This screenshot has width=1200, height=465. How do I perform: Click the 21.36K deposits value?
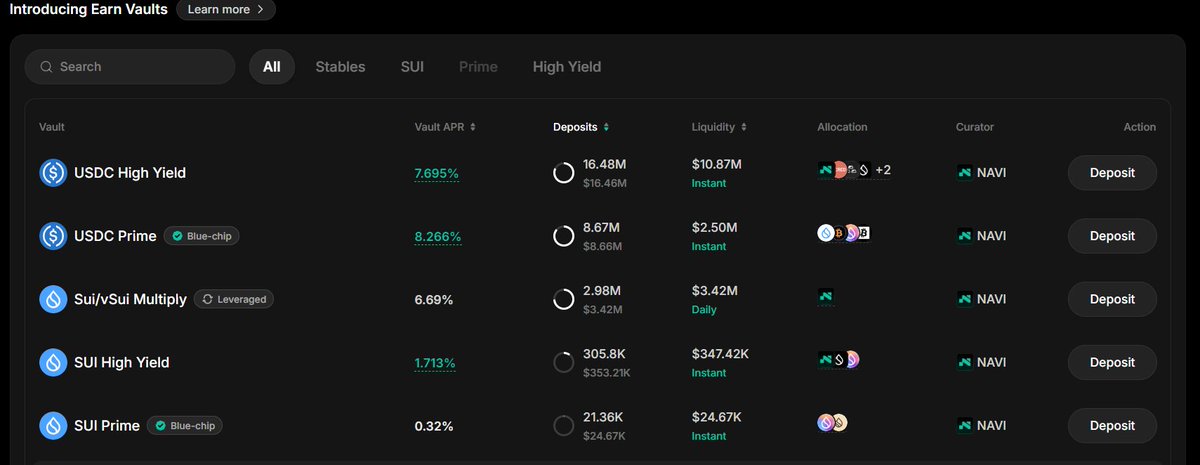605,416
